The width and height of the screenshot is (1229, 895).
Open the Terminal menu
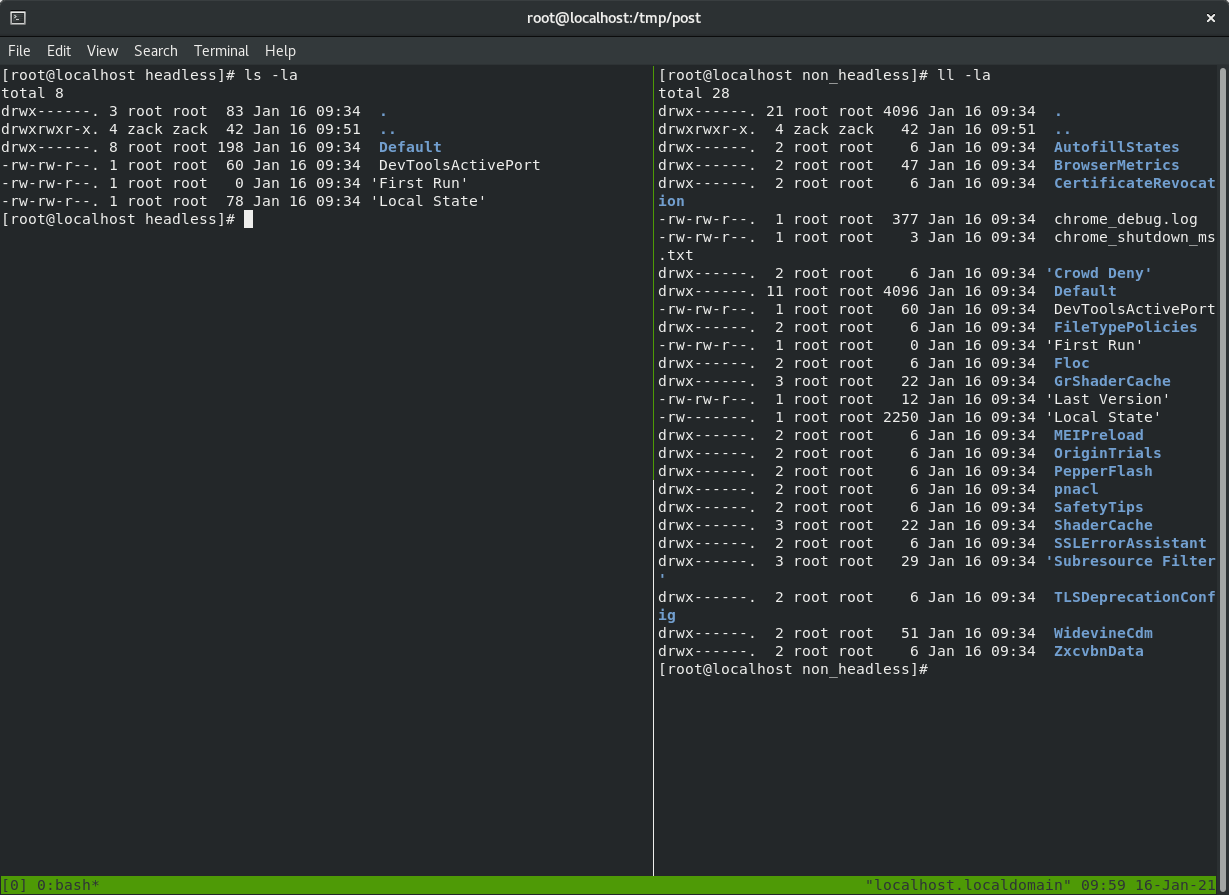[221, 51]
